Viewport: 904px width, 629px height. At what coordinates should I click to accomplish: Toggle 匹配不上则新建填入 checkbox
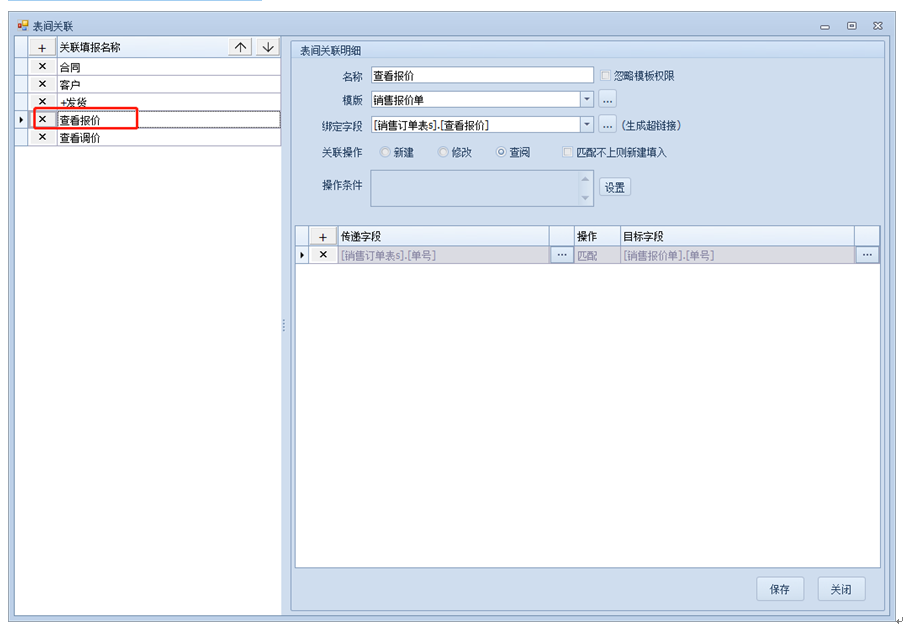[568, 153]
